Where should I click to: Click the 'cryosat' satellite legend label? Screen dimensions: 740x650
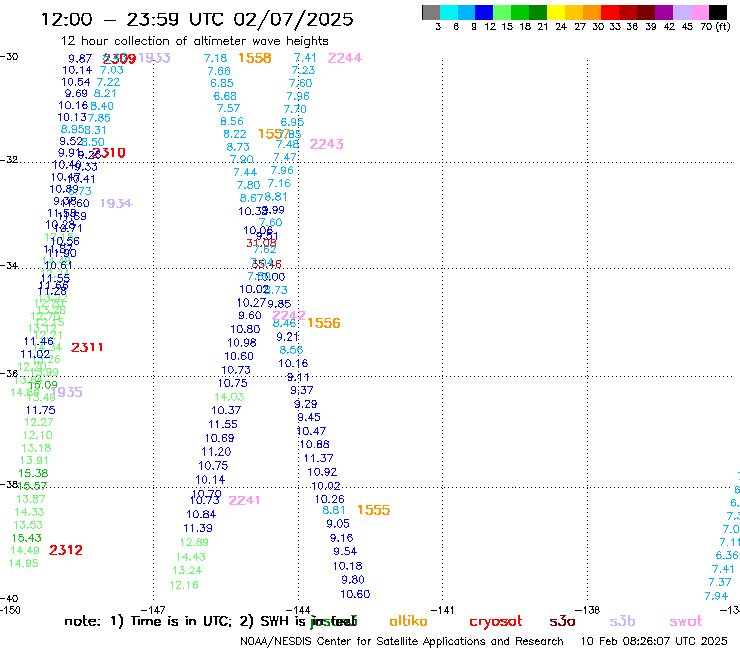(496, 622)
